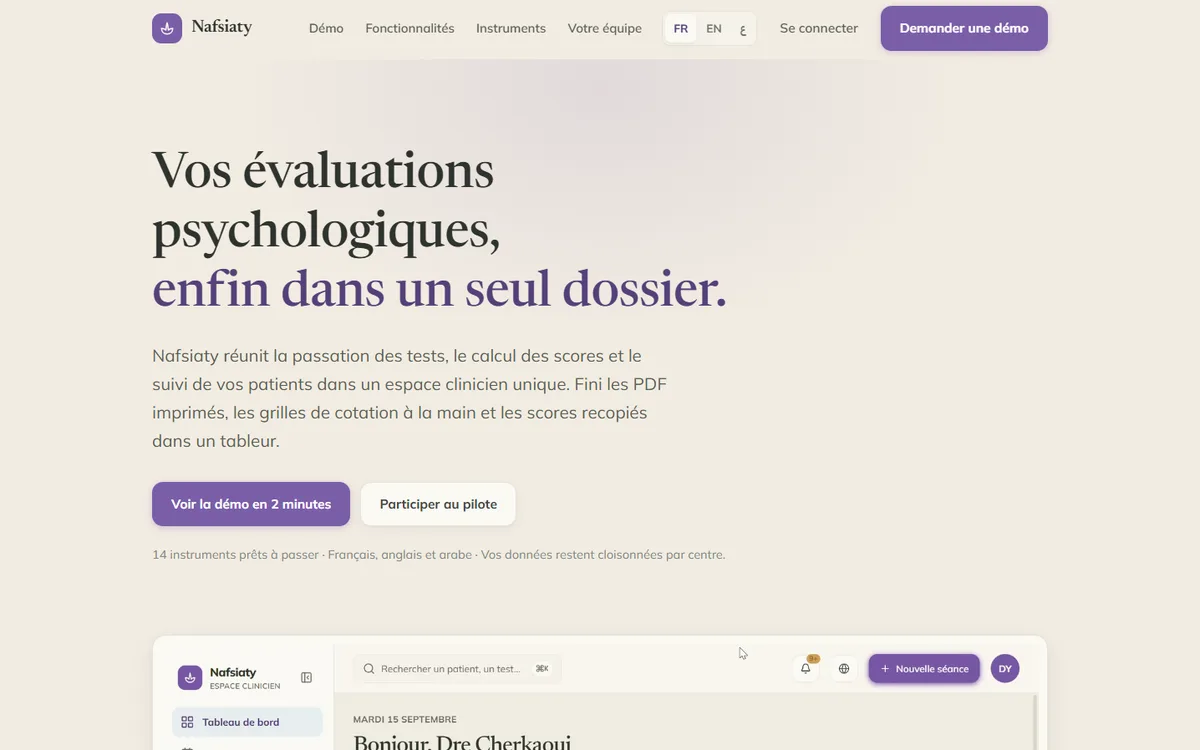Switch language to EN
This screenshot has width=1200, height=750.
pos(714,28)
